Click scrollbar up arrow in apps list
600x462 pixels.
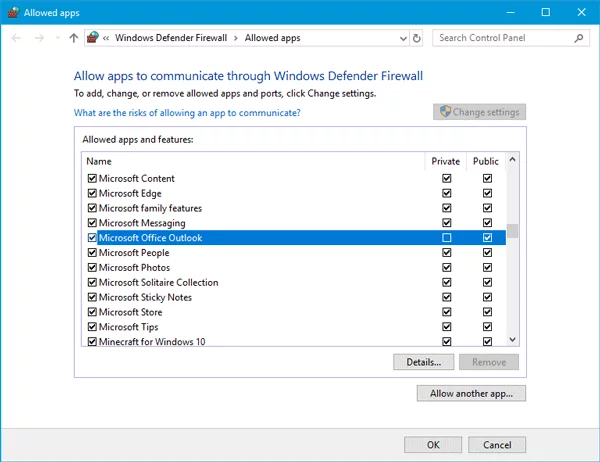click(512, 160)
